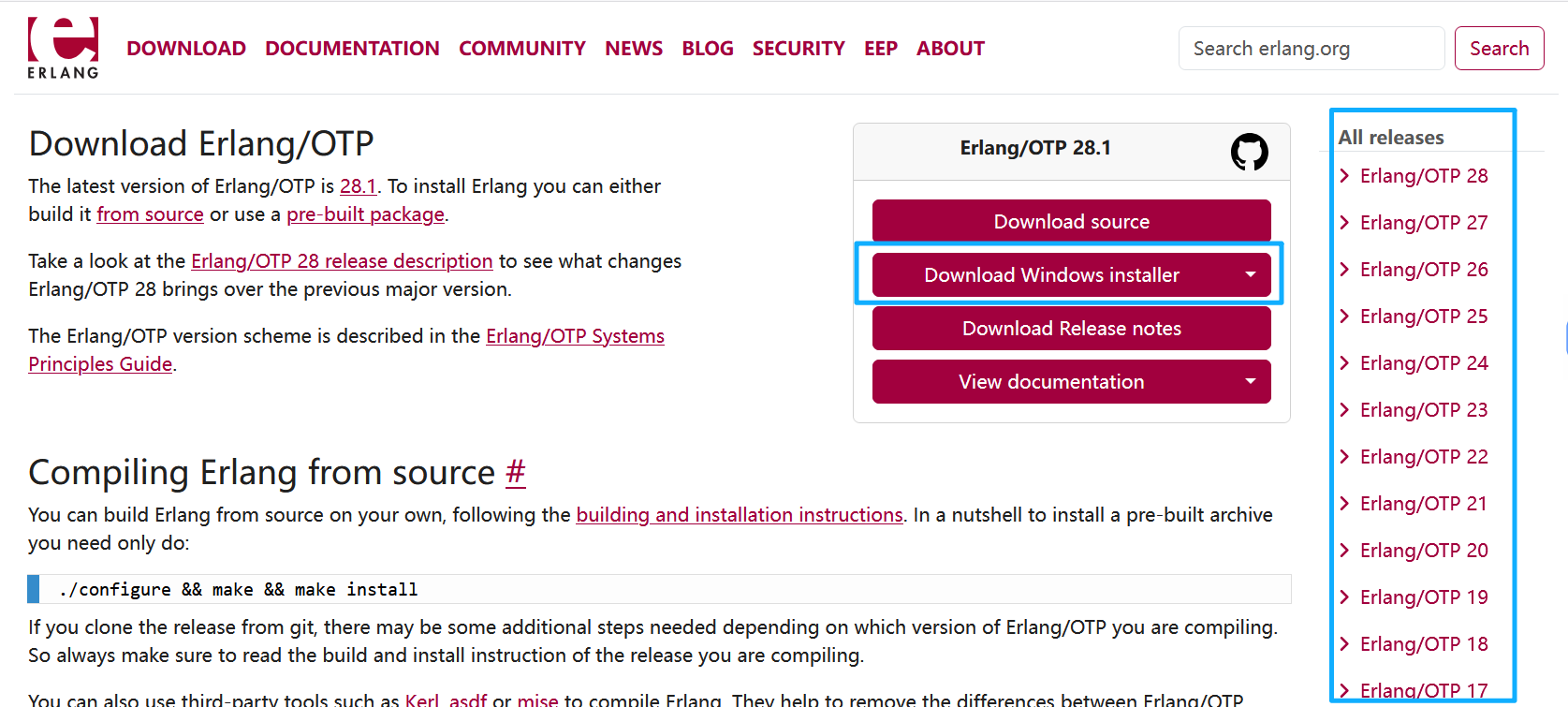Viewport: 1568px width, 707px height.
Task: Open the EEP menu item
Action: coord(881,49)
